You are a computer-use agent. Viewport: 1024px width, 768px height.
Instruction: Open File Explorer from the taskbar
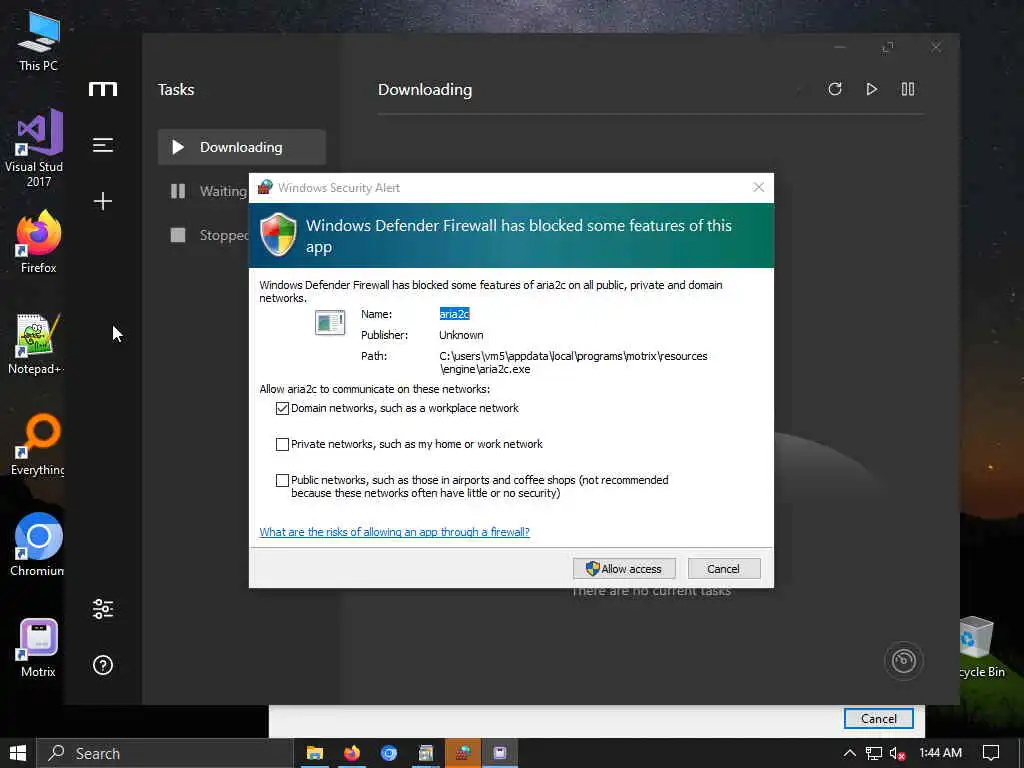(x=315, y=753)
